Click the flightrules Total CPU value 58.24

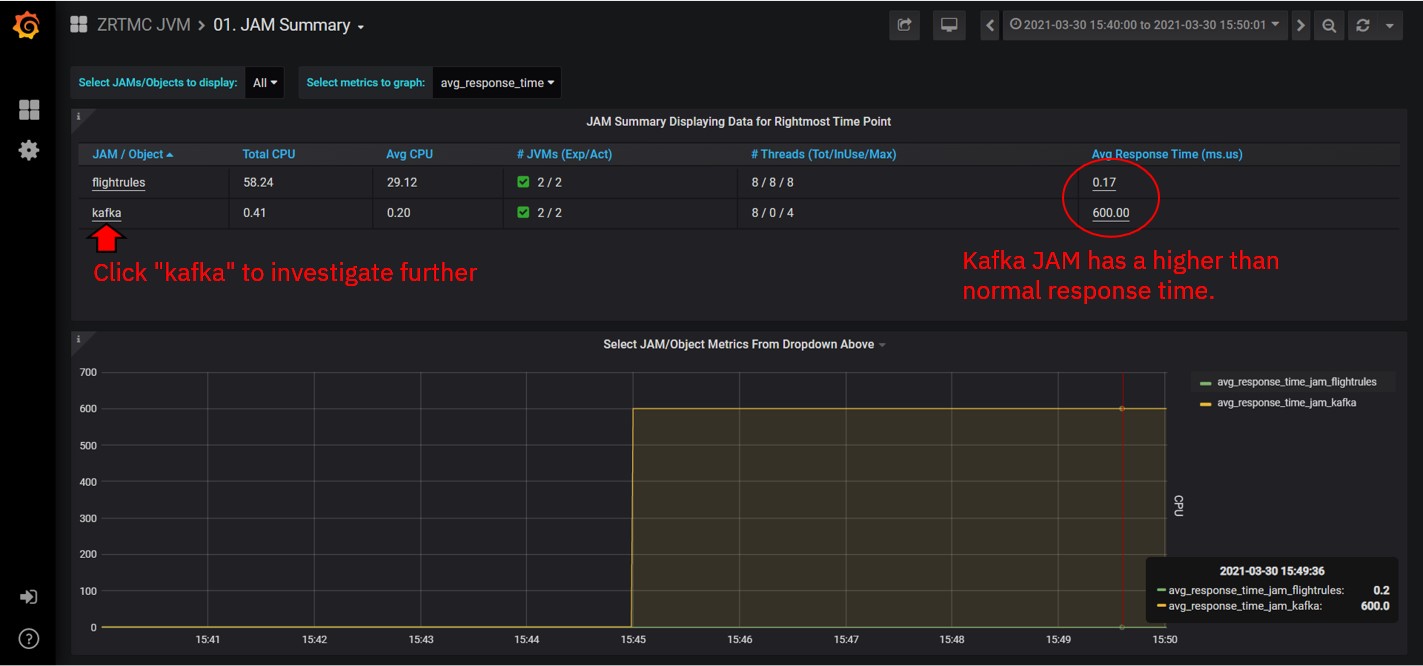point(258,183)
